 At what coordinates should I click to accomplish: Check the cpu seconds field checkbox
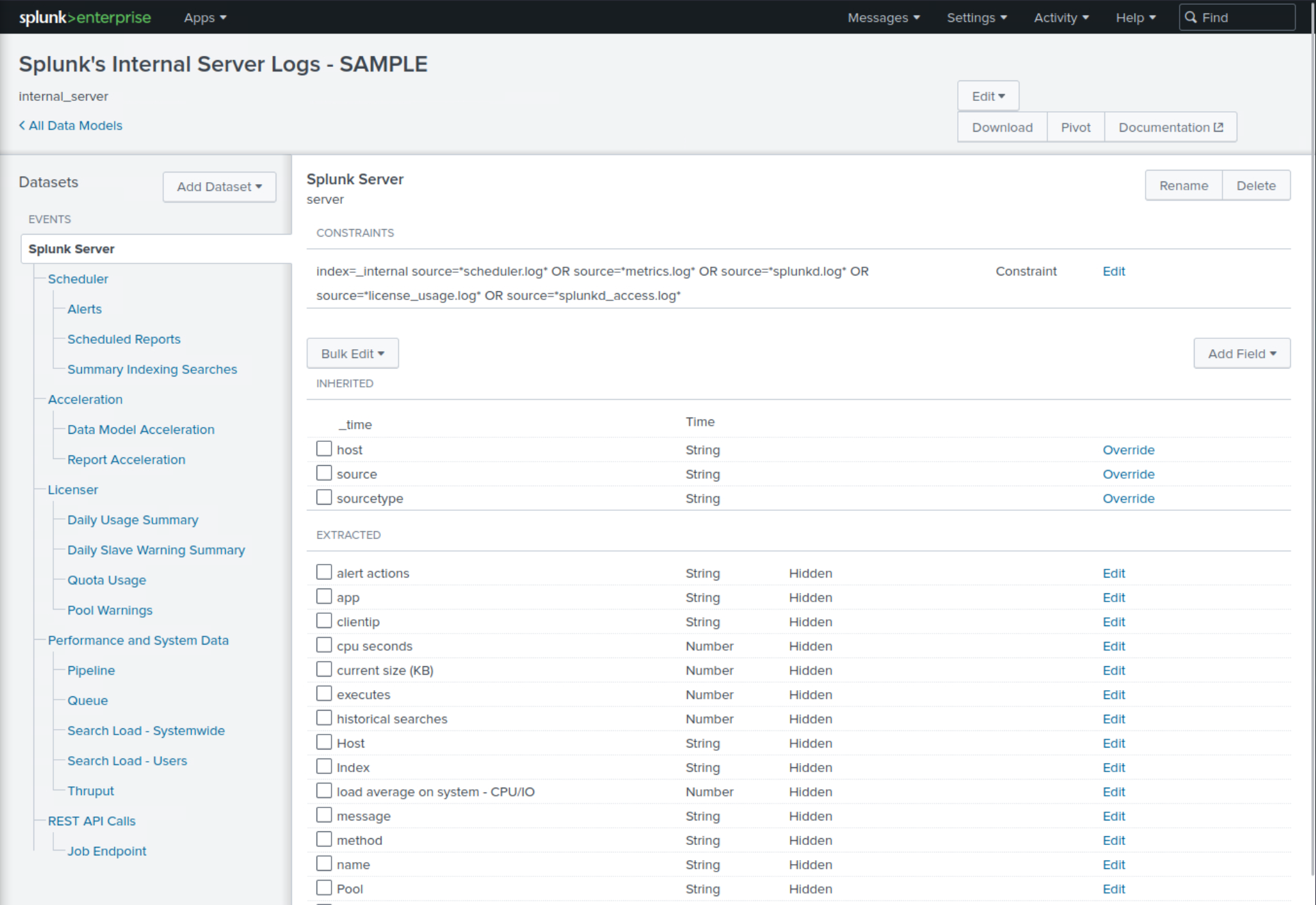324,645
